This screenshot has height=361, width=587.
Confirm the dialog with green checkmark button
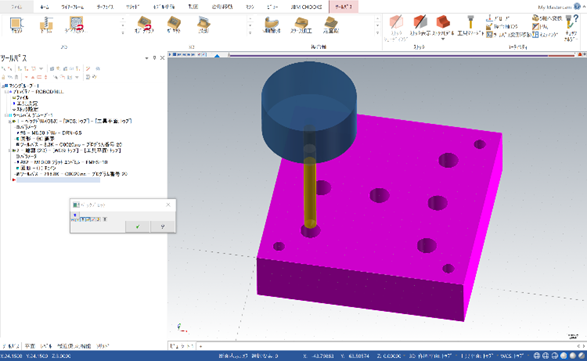point(137,227)
